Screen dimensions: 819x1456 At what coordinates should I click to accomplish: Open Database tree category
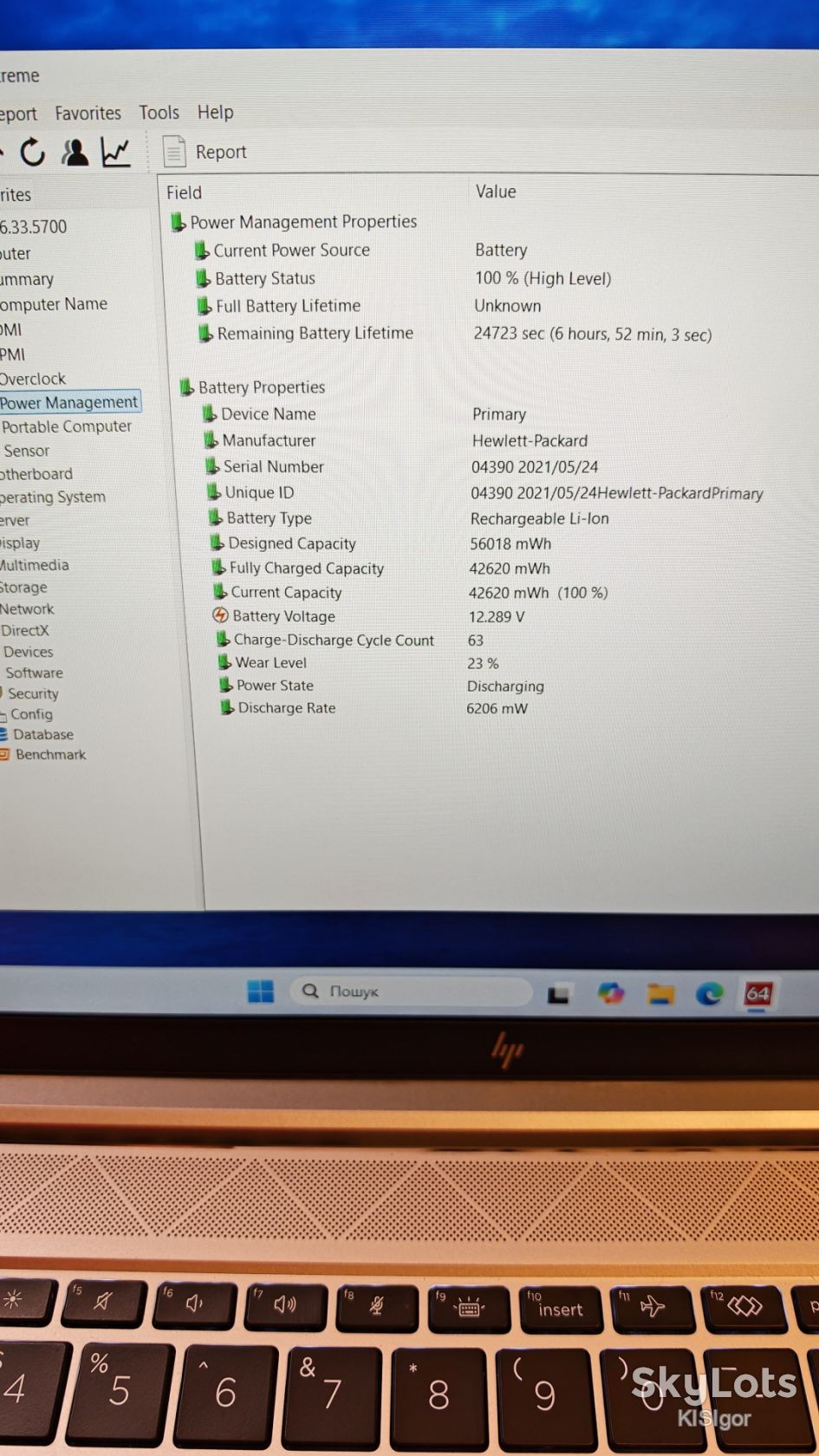coord(43,734)
